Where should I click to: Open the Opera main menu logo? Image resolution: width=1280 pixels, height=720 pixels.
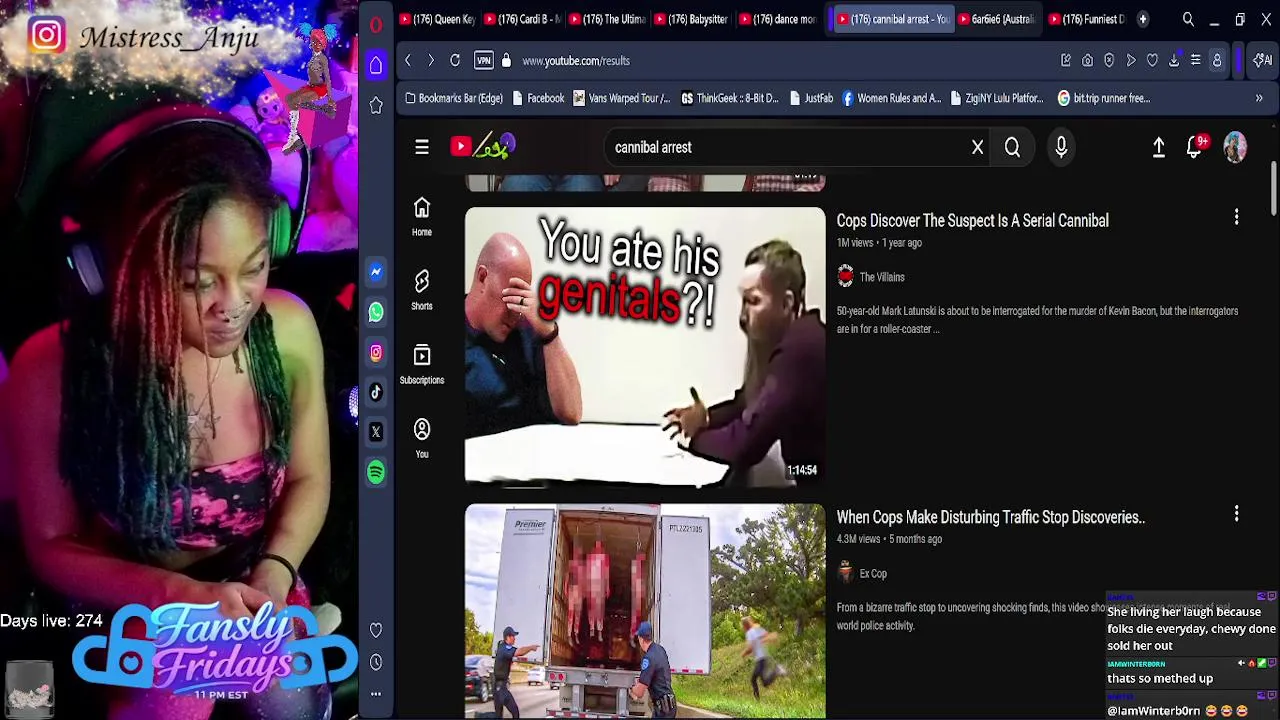click(376, 25)
